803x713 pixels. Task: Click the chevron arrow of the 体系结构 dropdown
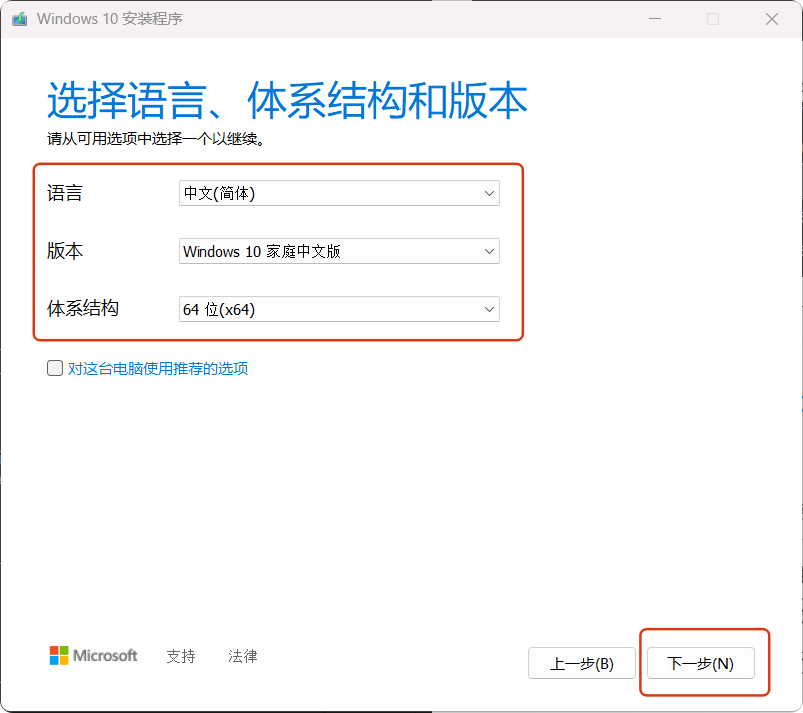pos(489,310)
